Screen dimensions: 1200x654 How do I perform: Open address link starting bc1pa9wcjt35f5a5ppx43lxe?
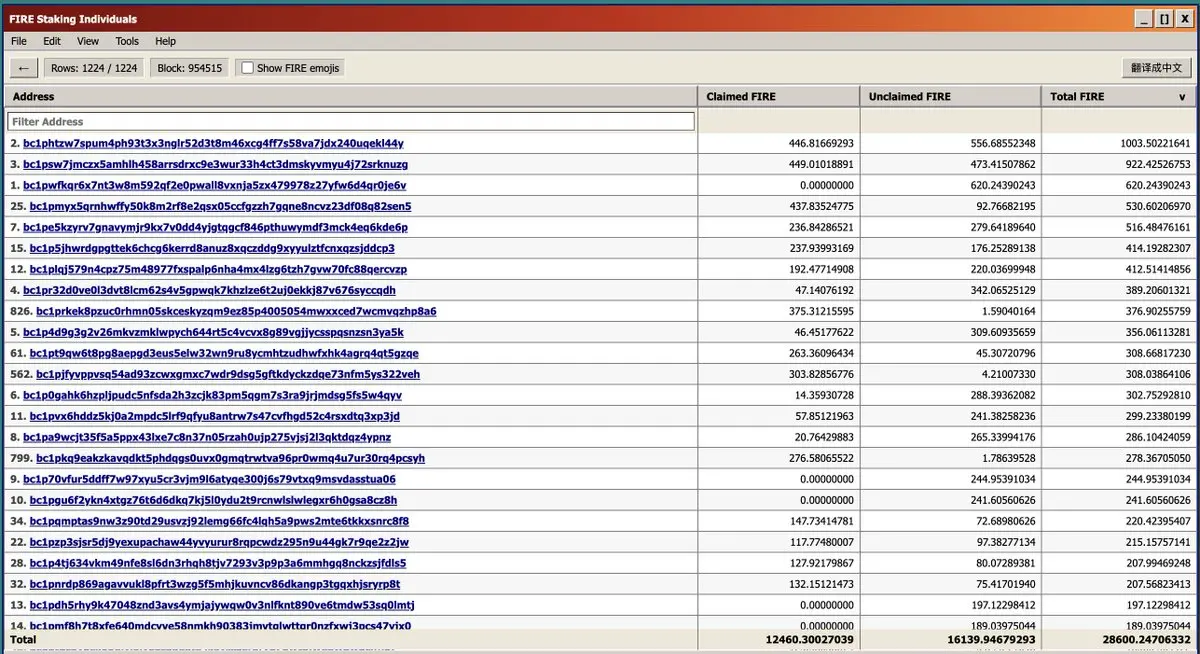point(207,437)
